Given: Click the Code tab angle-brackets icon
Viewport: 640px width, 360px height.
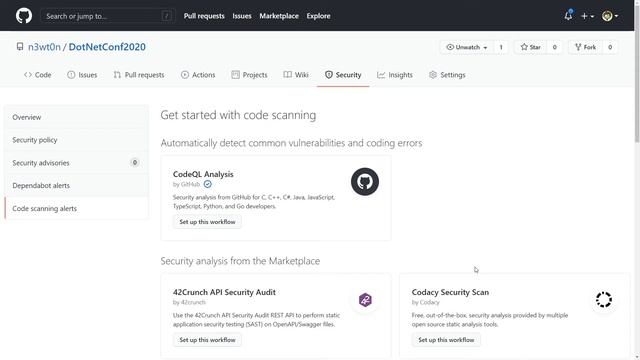Looking at the screenshot, I should click(28, 75).
